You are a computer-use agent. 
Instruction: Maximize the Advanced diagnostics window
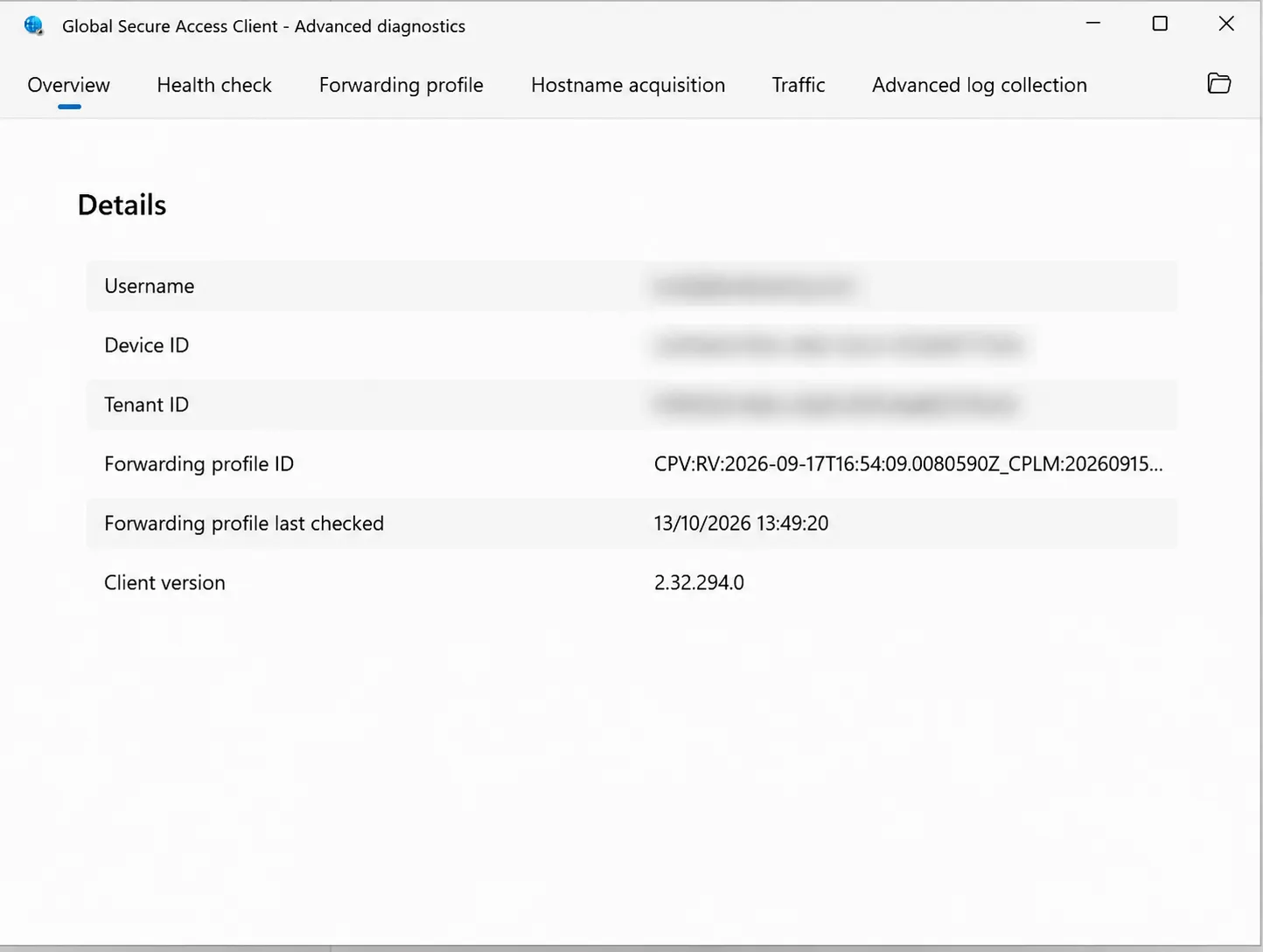click(x=1160, y=24)
